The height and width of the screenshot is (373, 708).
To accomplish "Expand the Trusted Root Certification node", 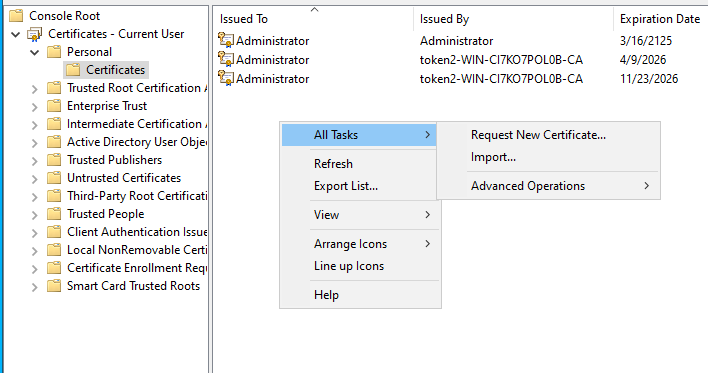I will tap(35, 89).
